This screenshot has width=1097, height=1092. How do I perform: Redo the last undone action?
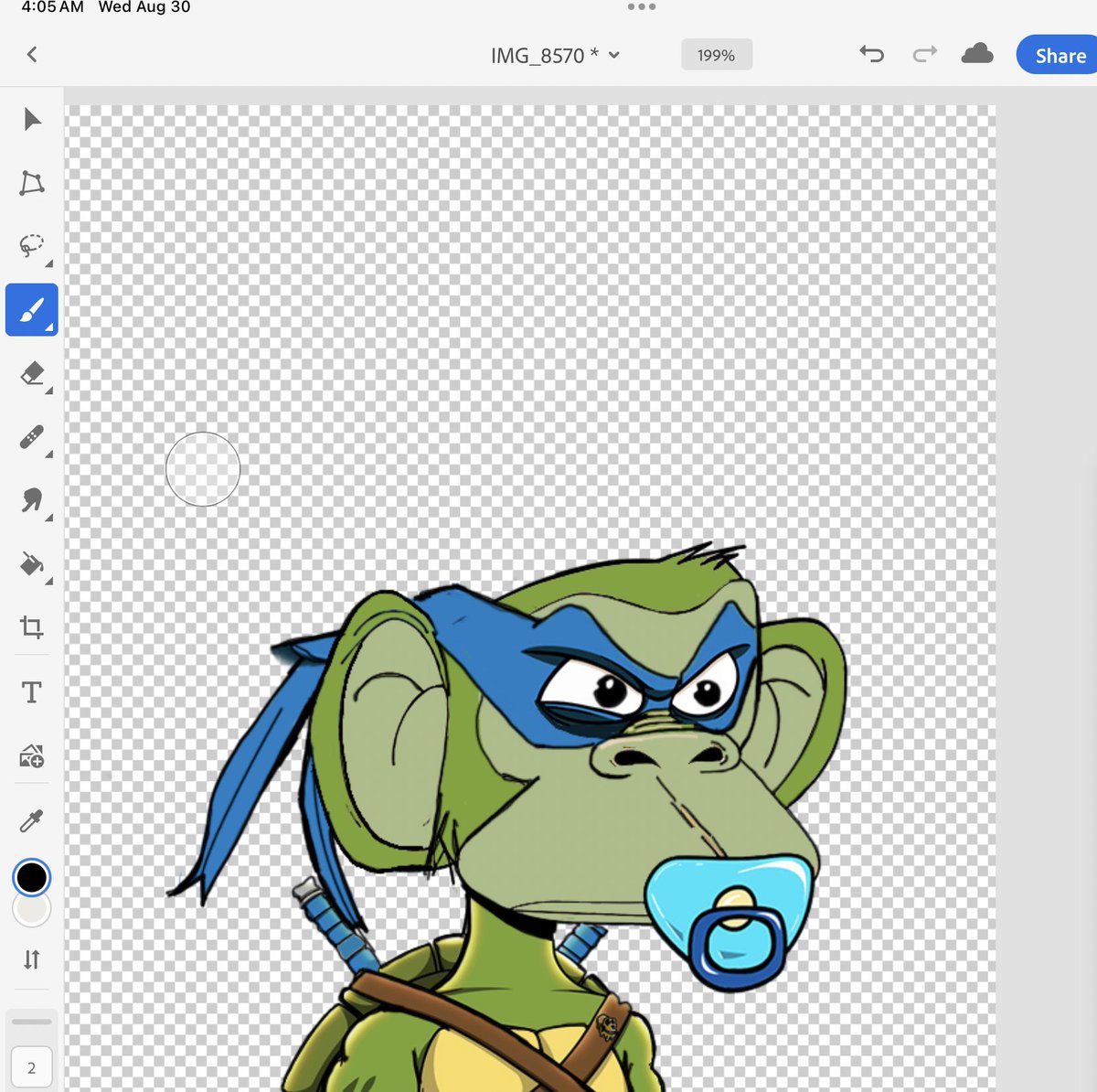pos(925,55)
